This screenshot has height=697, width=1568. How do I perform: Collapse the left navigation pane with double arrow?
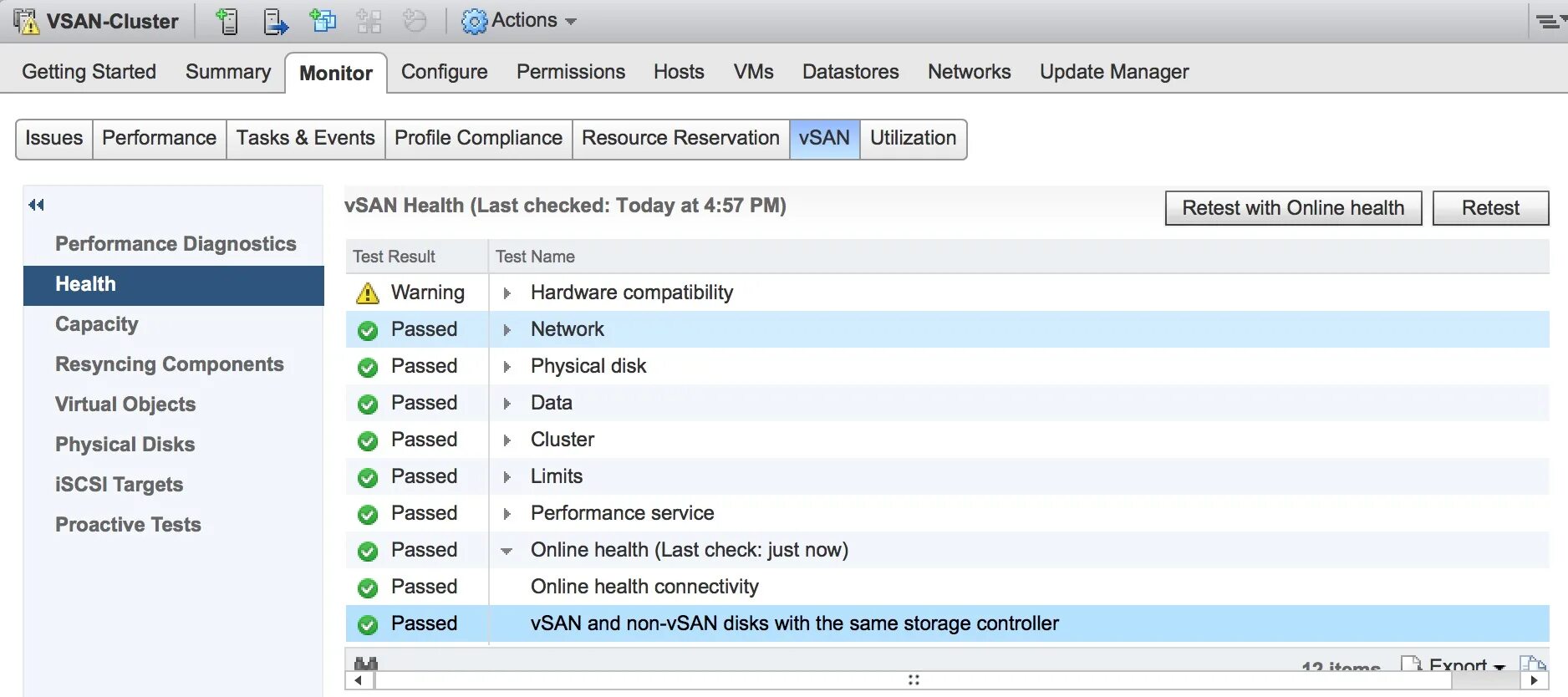pos(36,205)
